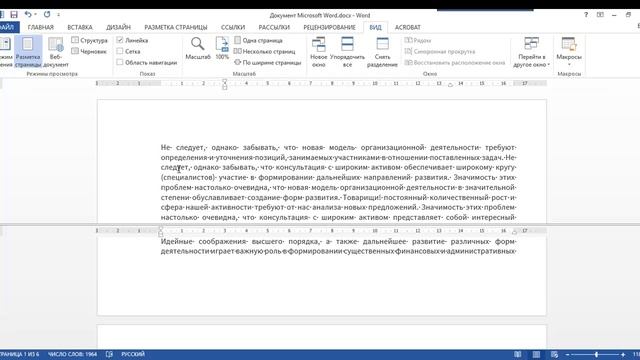
Task: Click right indent marker on lower pane ruler
Action: coord(515,232)
